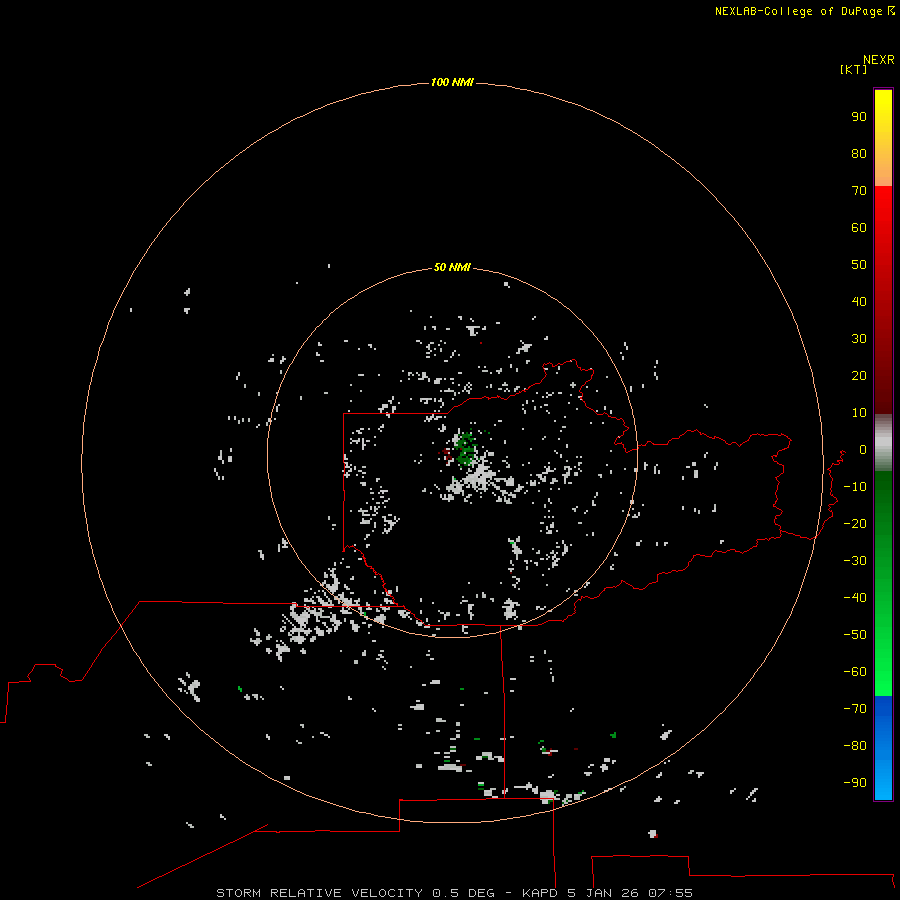Click the -40 value on velocity scale
This screenshot has height=900, width=900.
pos(855,598)
